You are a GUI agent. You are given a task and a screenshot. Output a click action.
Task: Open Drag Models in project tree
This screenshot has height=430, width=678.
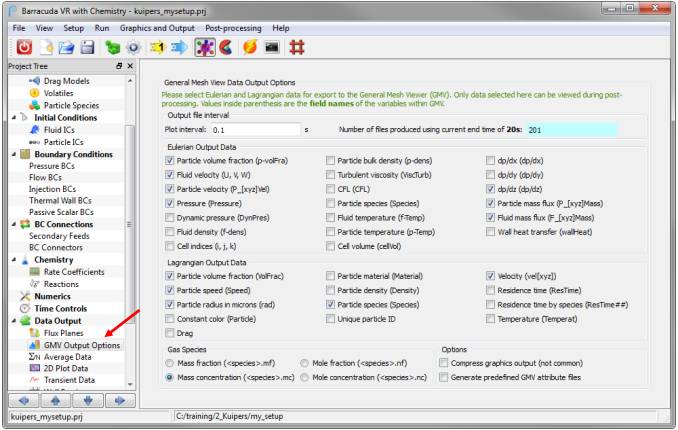click(67, 81)
